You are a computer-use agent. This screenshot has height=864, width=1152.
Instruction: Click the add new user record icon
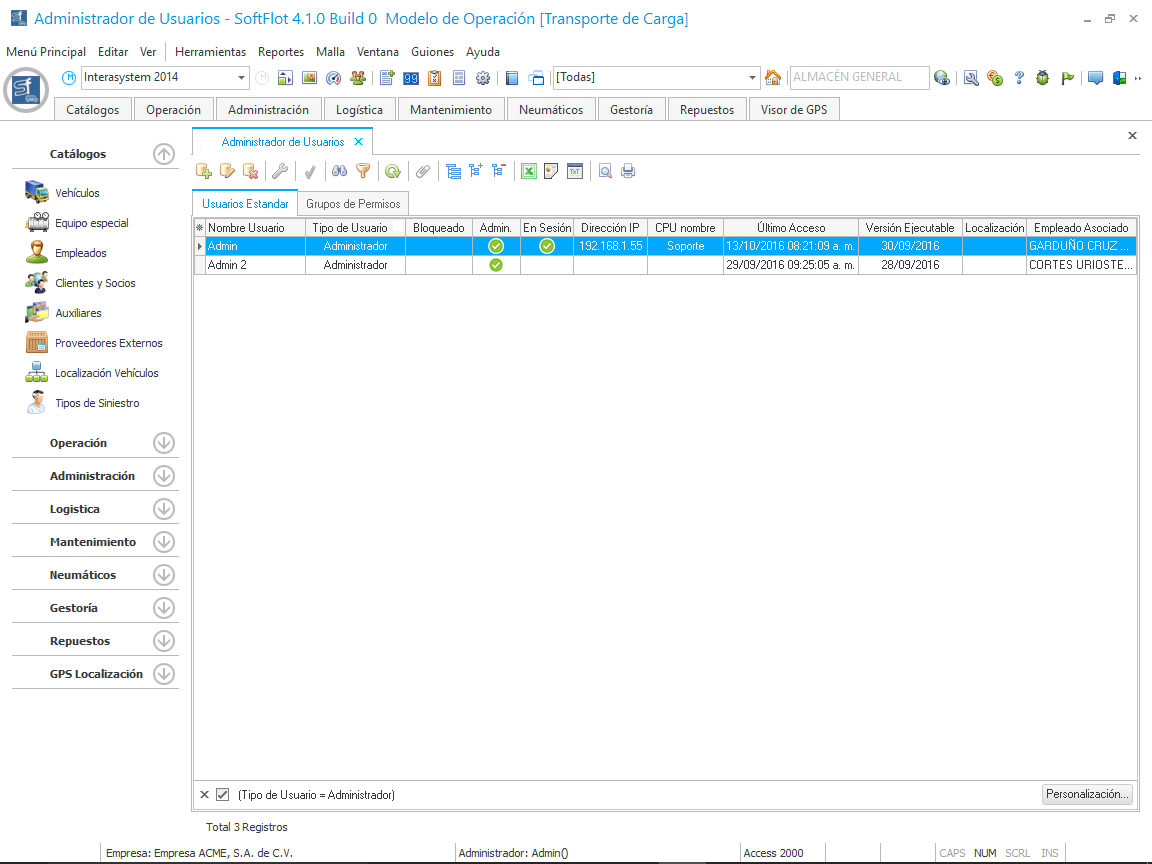(x=204, y=171)
